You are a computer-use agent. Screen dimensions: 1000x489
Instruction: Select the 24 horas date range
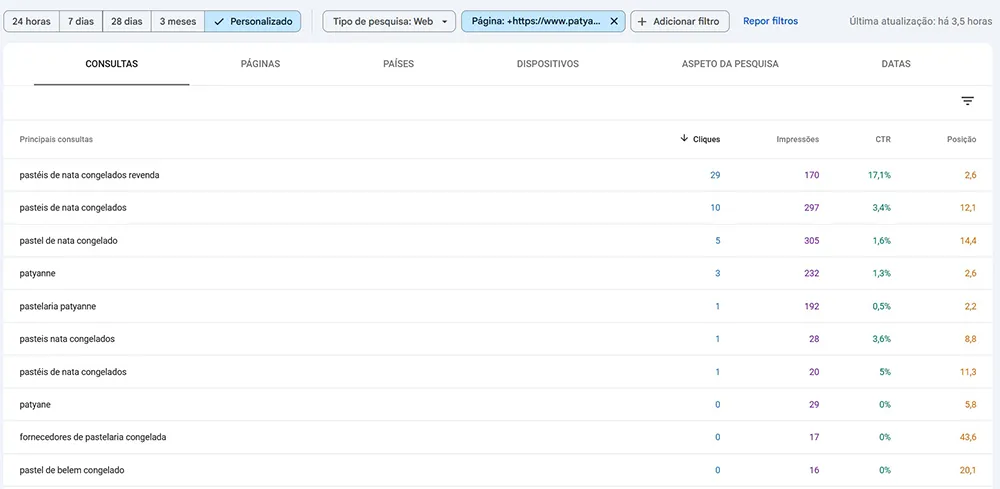pos(31,21)
